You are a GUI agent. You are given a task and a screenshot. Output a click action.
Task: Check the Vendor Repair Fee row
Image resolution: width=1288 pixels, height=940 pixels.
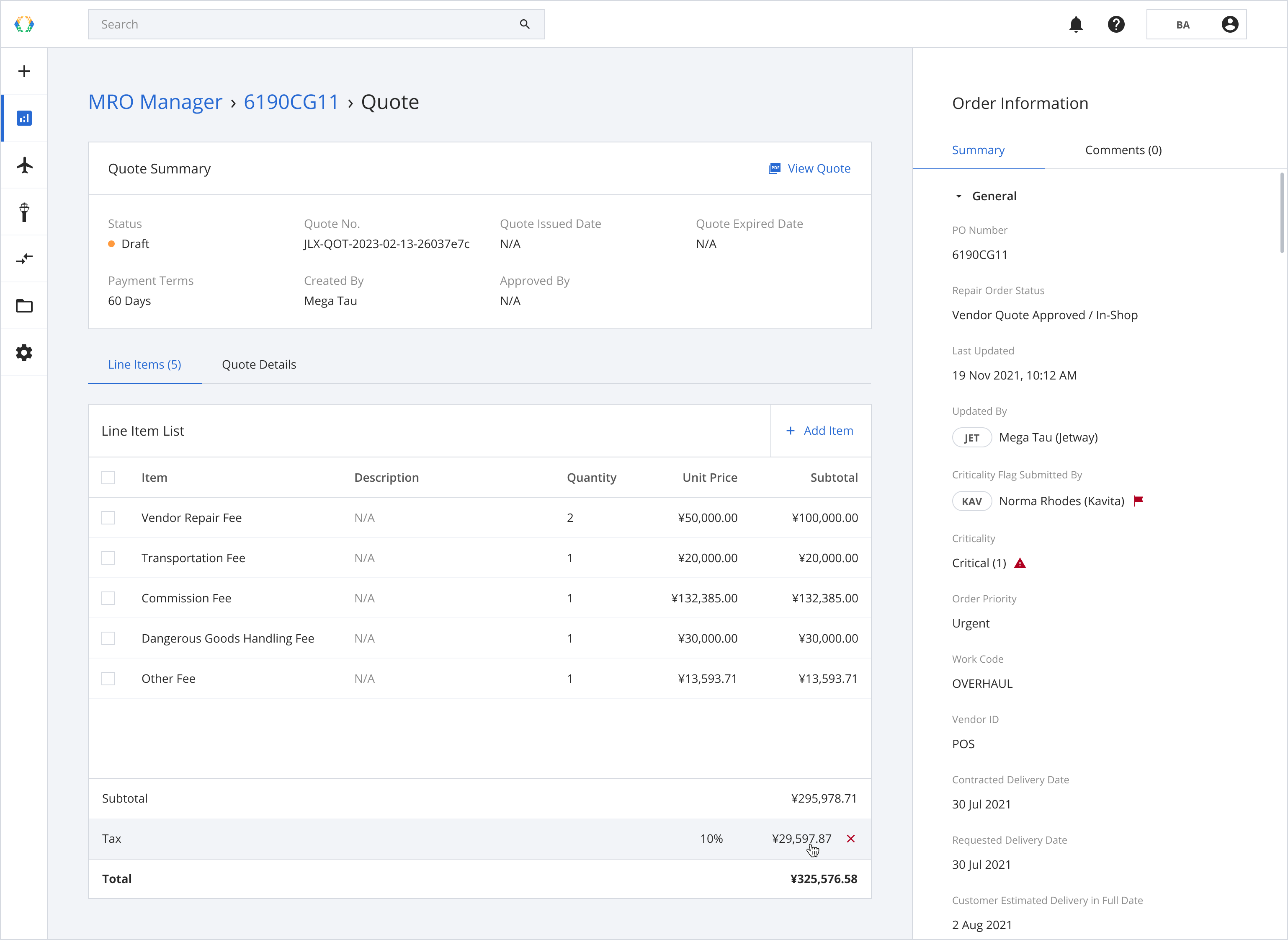(x=108, y=518)
